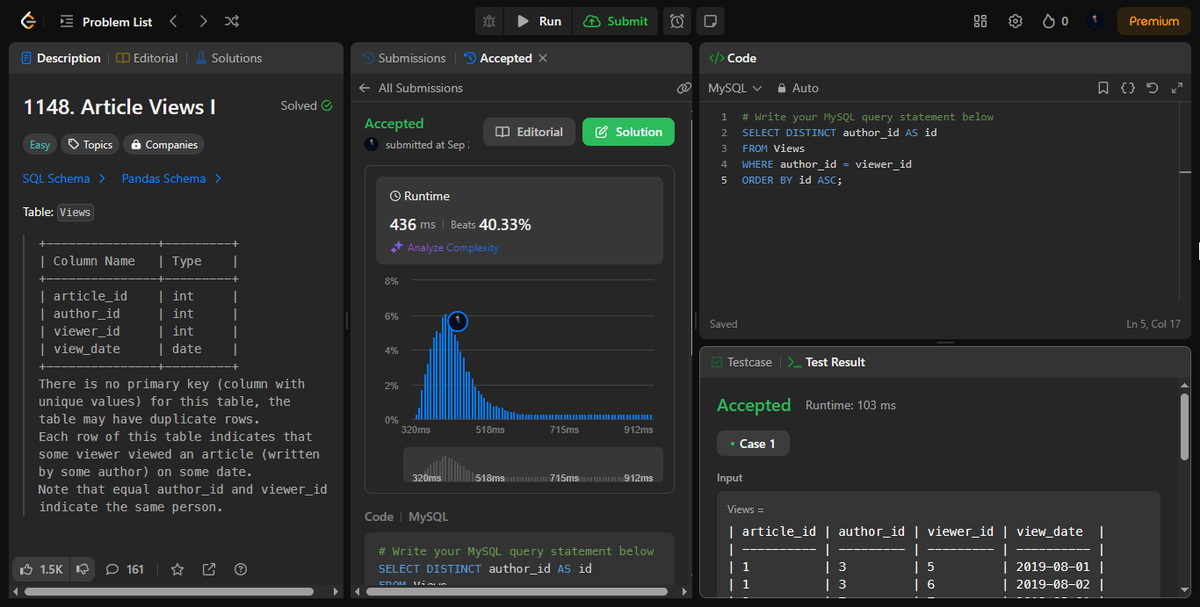Click the streak fire counter
The height and width of the screenshot is (607, 1200).
coord(1055,21)
